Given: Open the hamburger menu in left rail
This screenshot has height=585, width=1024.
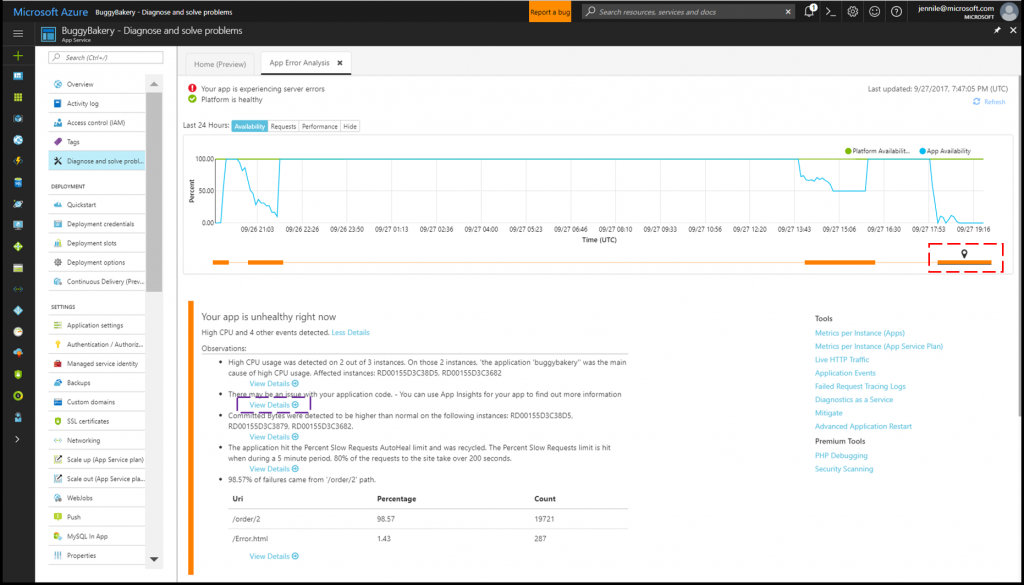Looking at the screenshot, I should tap(18, 33).
